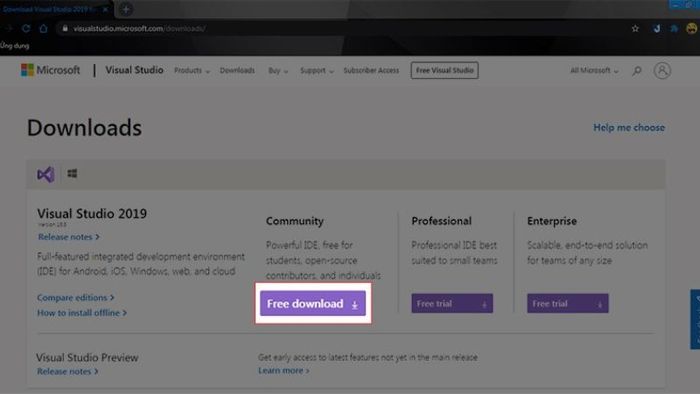Click the Help me choose link
This screenshot has height=394, width=700.
pyautogui.click(x=629, y=128)
